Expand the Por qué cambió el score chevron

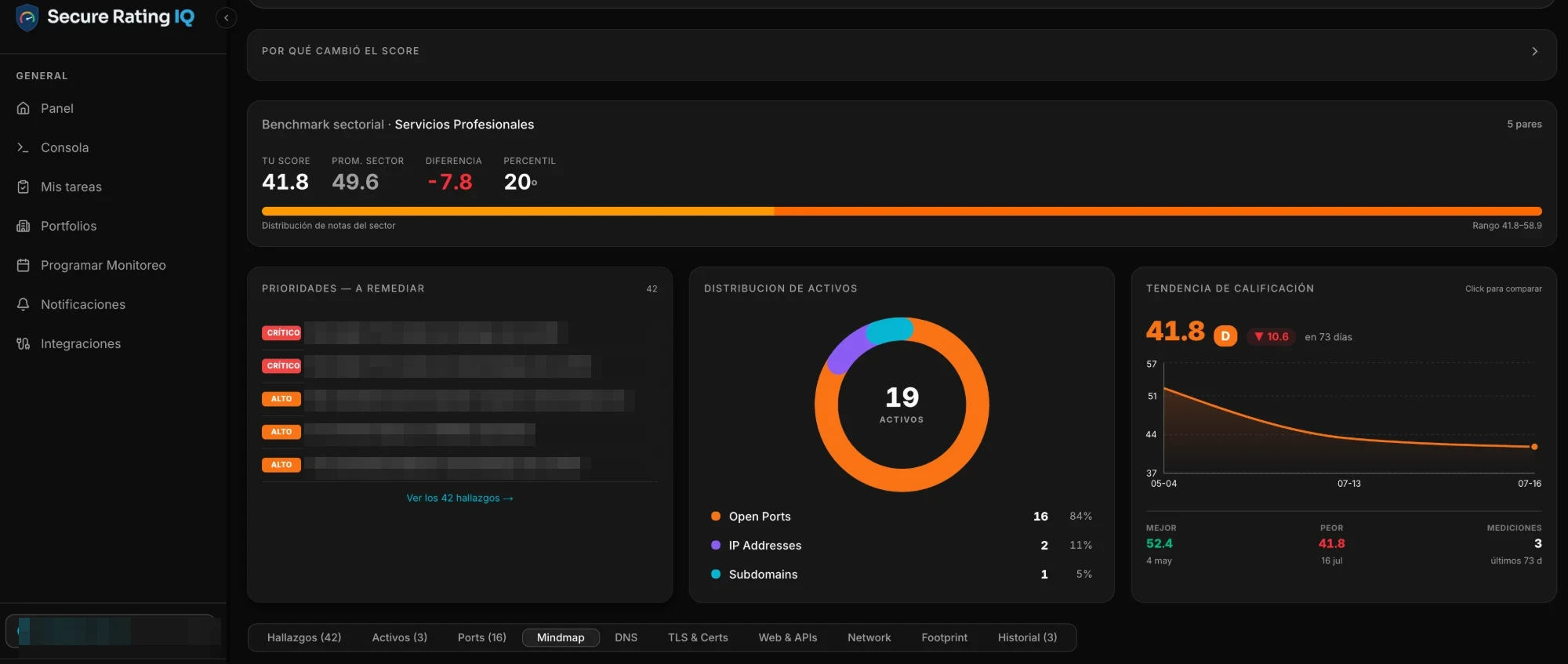pyautogui.click(x=1534, y=51)
